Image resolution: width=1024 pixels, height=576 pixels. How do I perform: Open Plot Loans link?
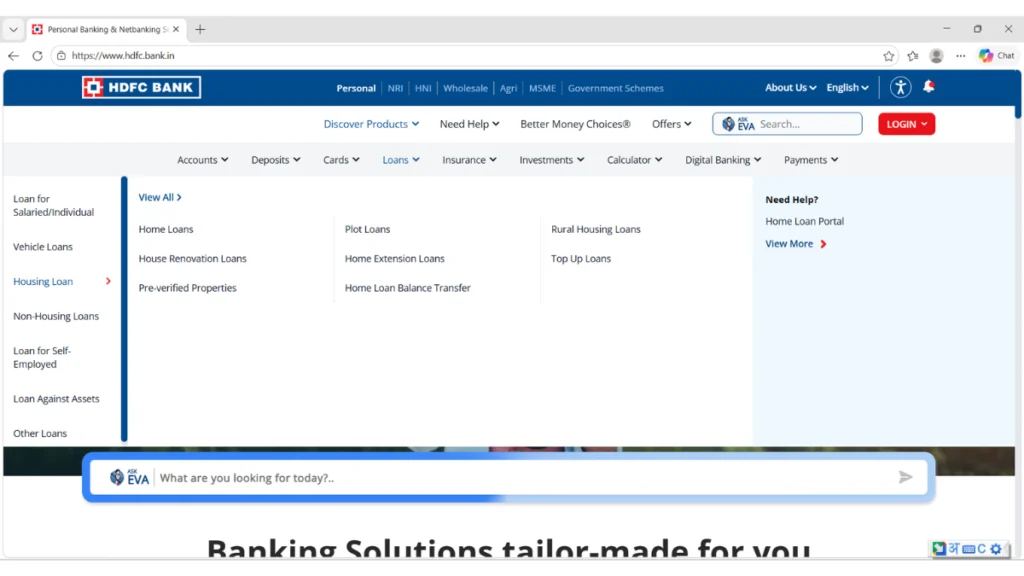367,229
